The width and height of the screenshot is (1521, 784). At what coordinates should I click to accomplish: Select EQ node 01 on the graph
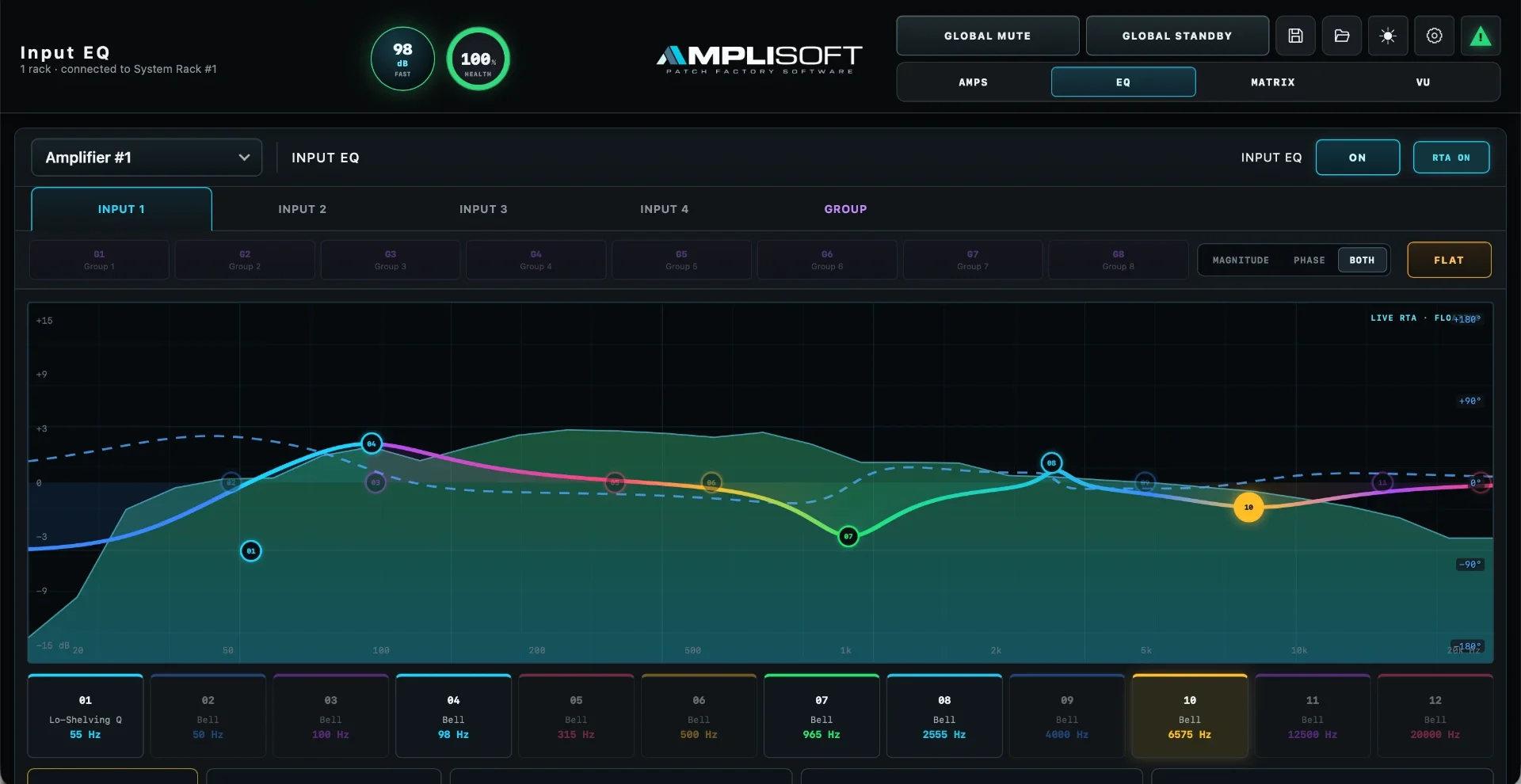[x=251, y=551]
